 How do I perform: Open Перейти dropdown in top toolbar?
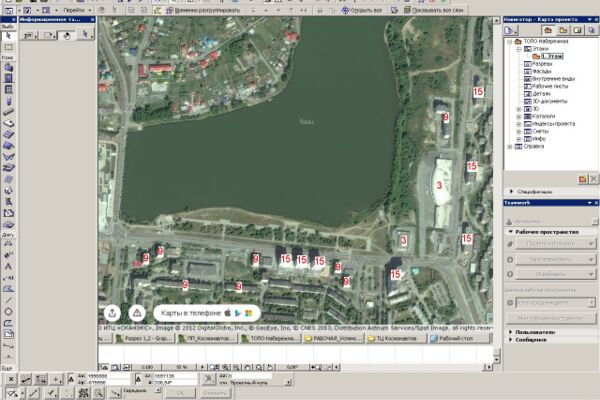[x=77, y=10]
